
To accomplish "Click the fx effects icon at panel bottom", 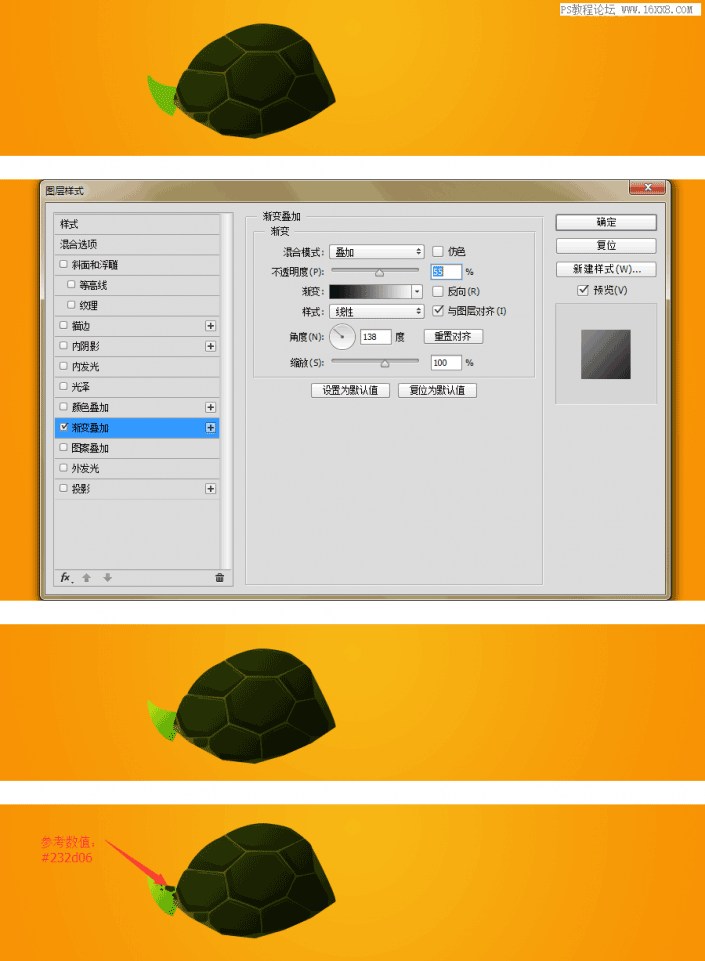I will [66, 577].
